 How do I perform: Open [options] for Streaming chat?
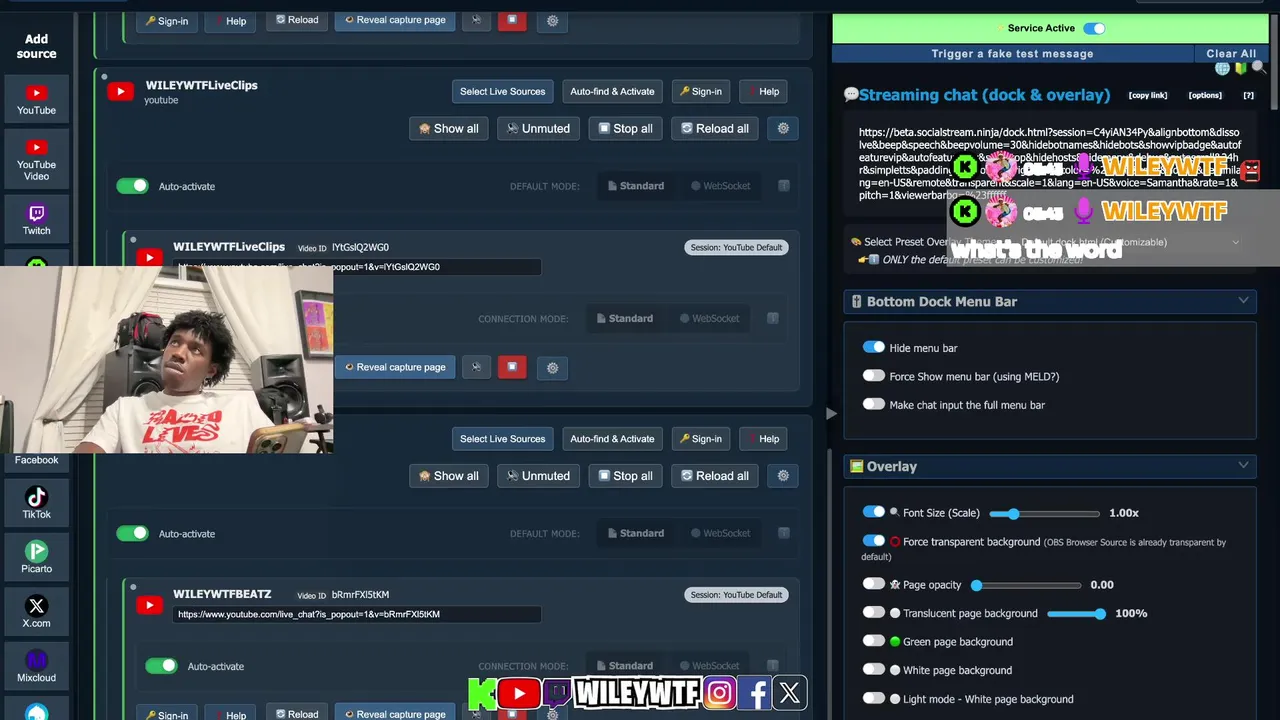coord(1205,95)
